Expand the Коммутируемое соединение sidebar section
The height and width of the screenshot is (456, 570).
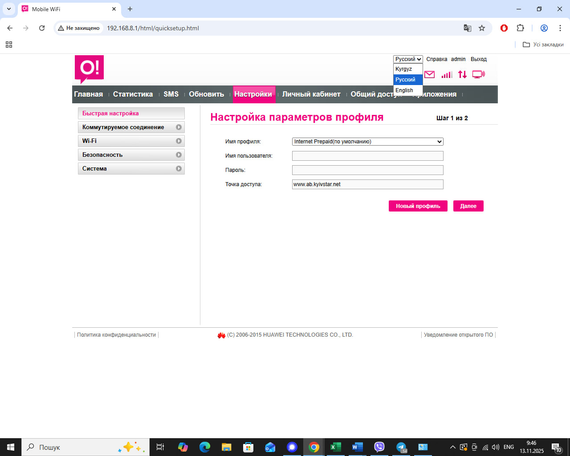pos(131,127)
